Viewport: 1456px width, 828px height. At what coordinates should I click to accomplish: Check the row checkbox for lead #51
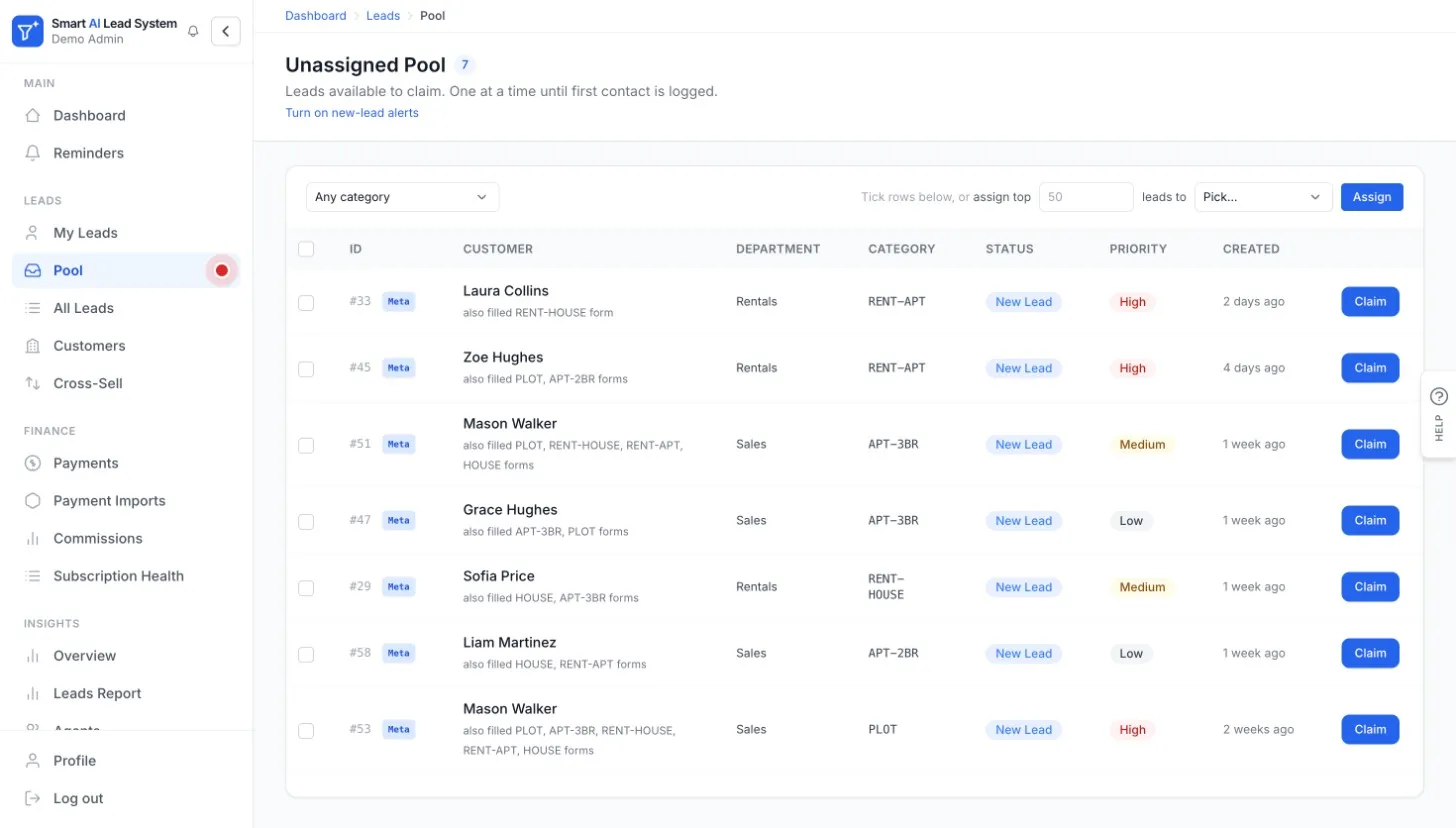coord(306,444)
